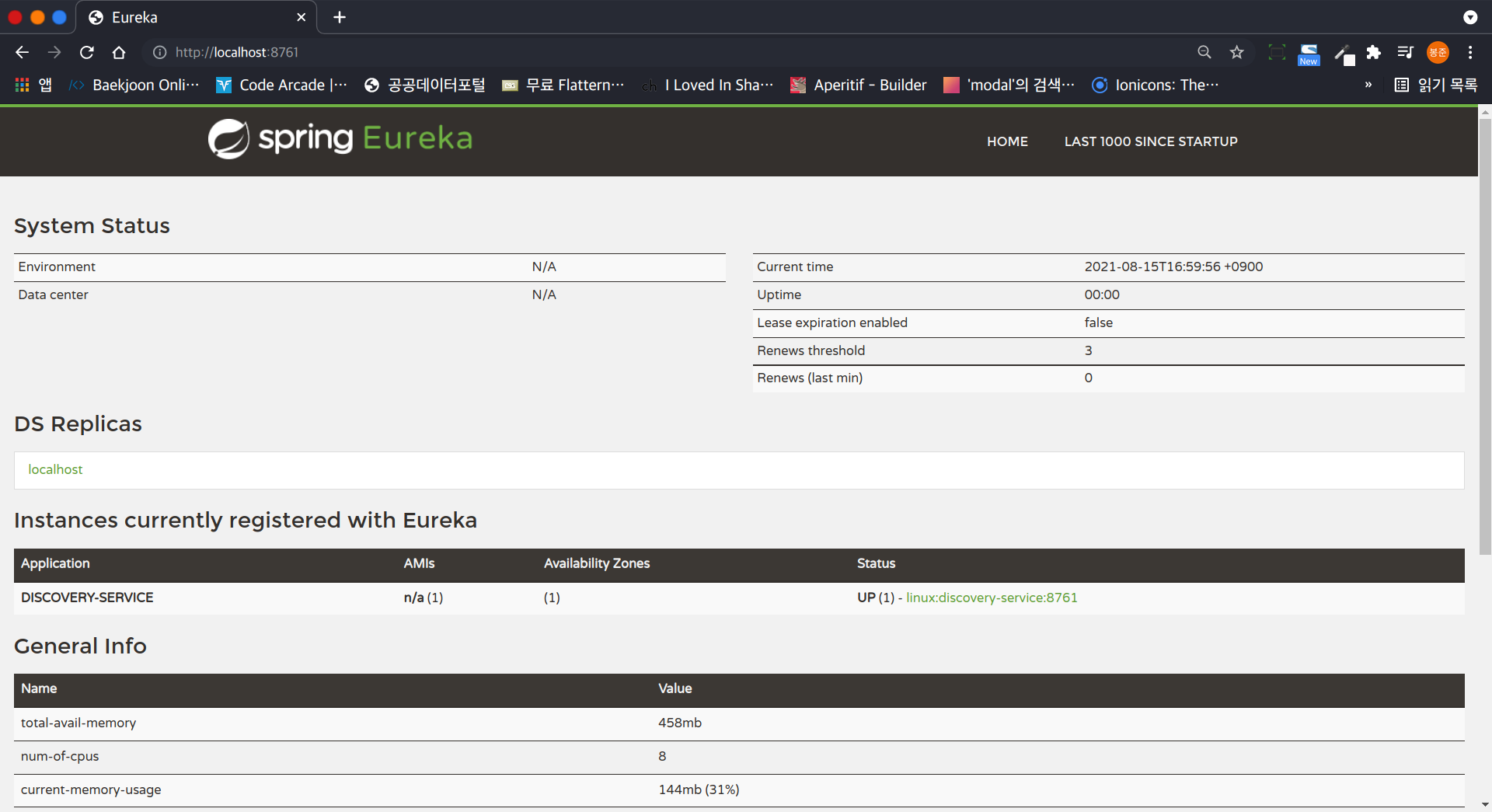
Task: Click the Availability Zones column header
Action: 597,563
